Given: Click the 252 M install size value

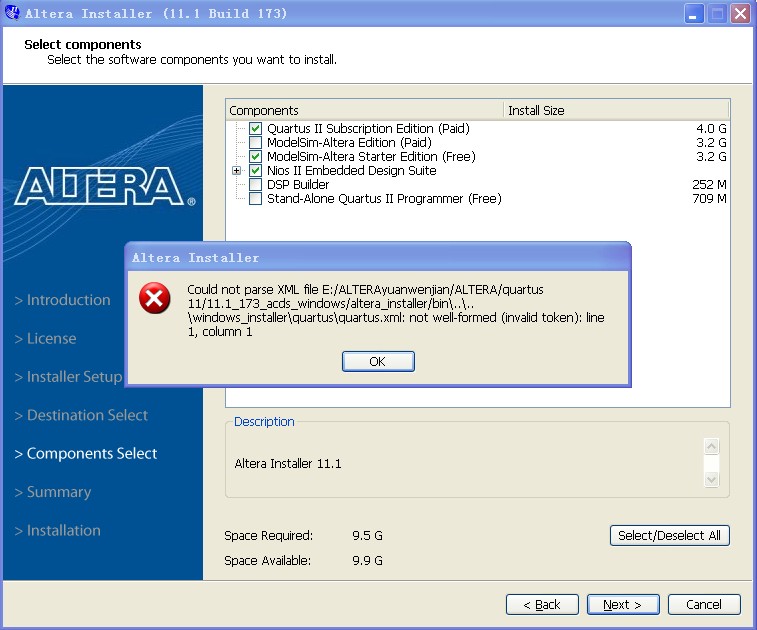Looking at the screenshot, I should (709, 184).
